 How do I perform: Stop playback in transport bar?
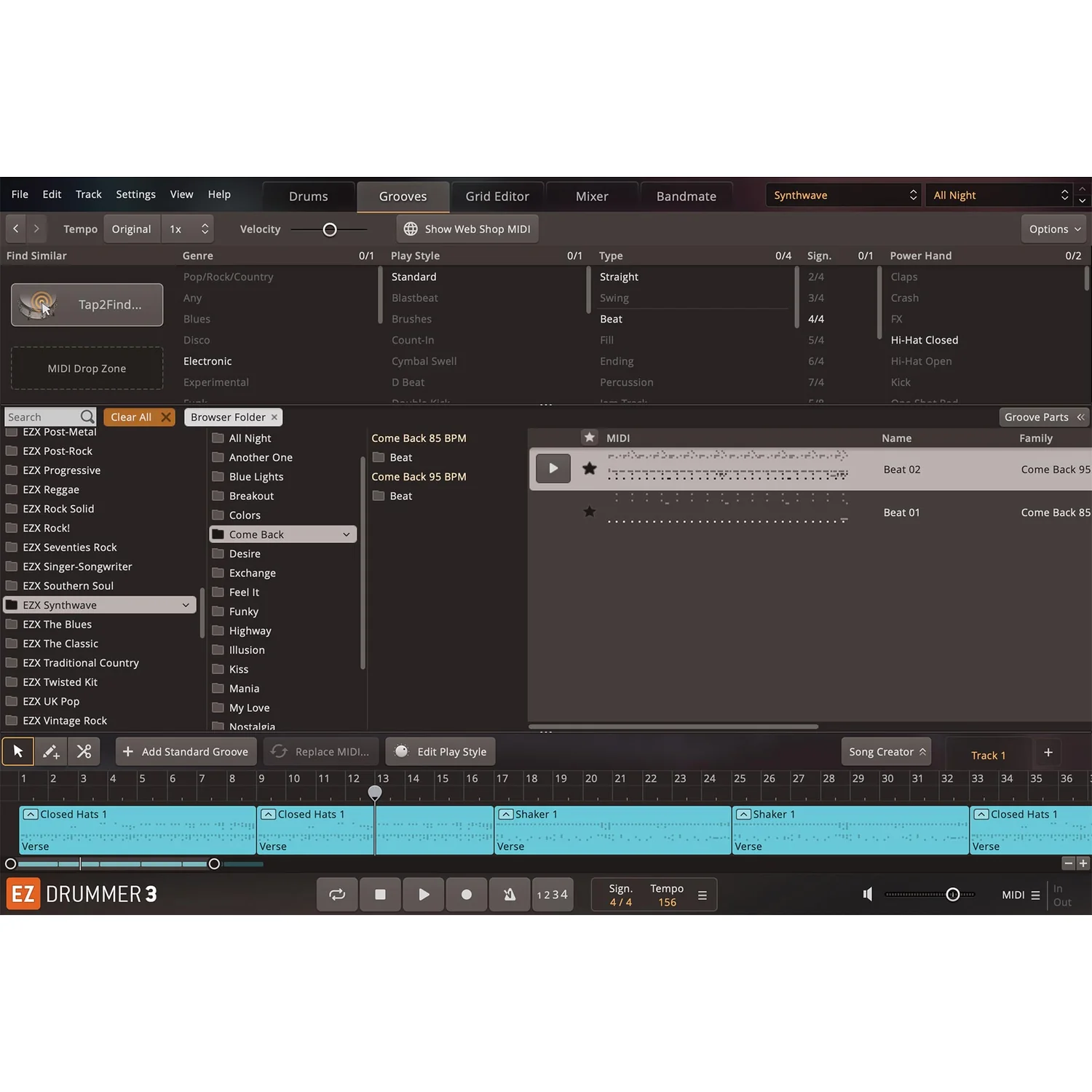point(380,895)
